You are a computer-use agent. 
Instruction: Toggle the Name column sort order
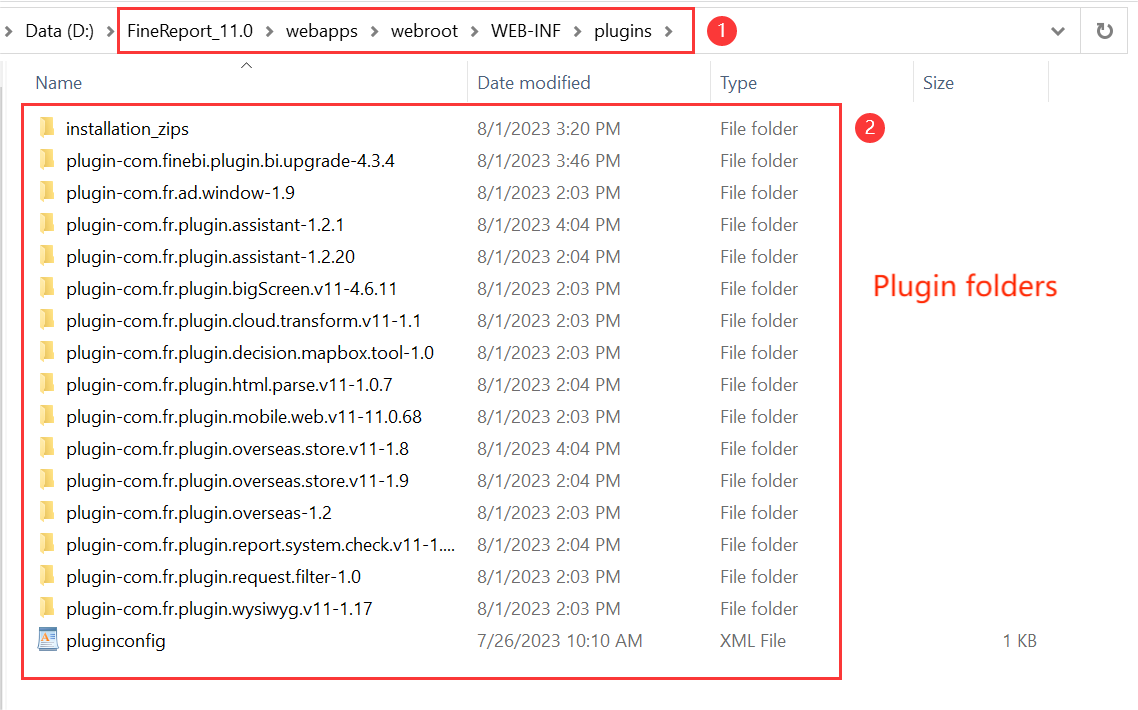(x=58, y=82)
